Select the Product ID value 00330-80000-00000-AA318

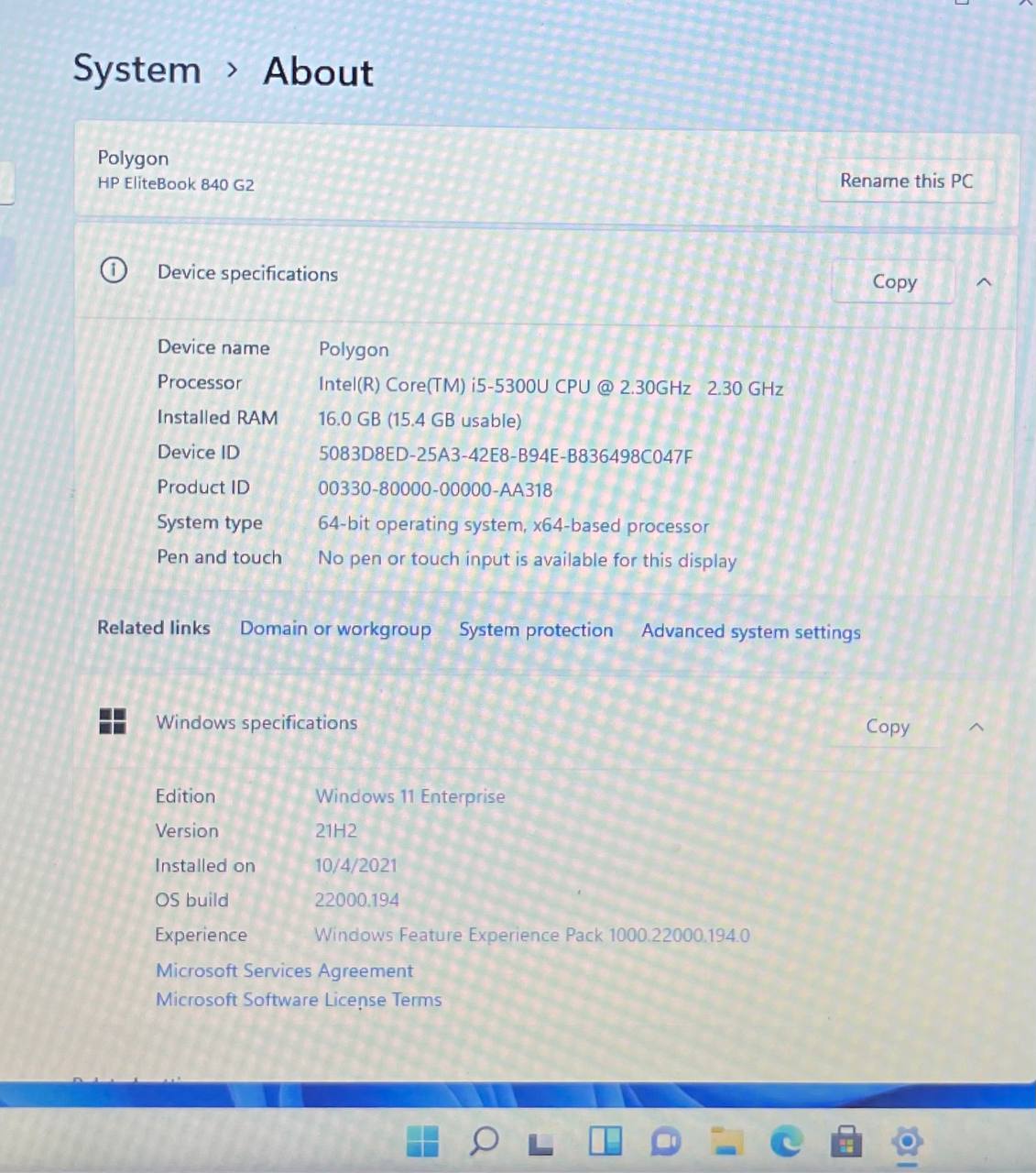point(435,489)
